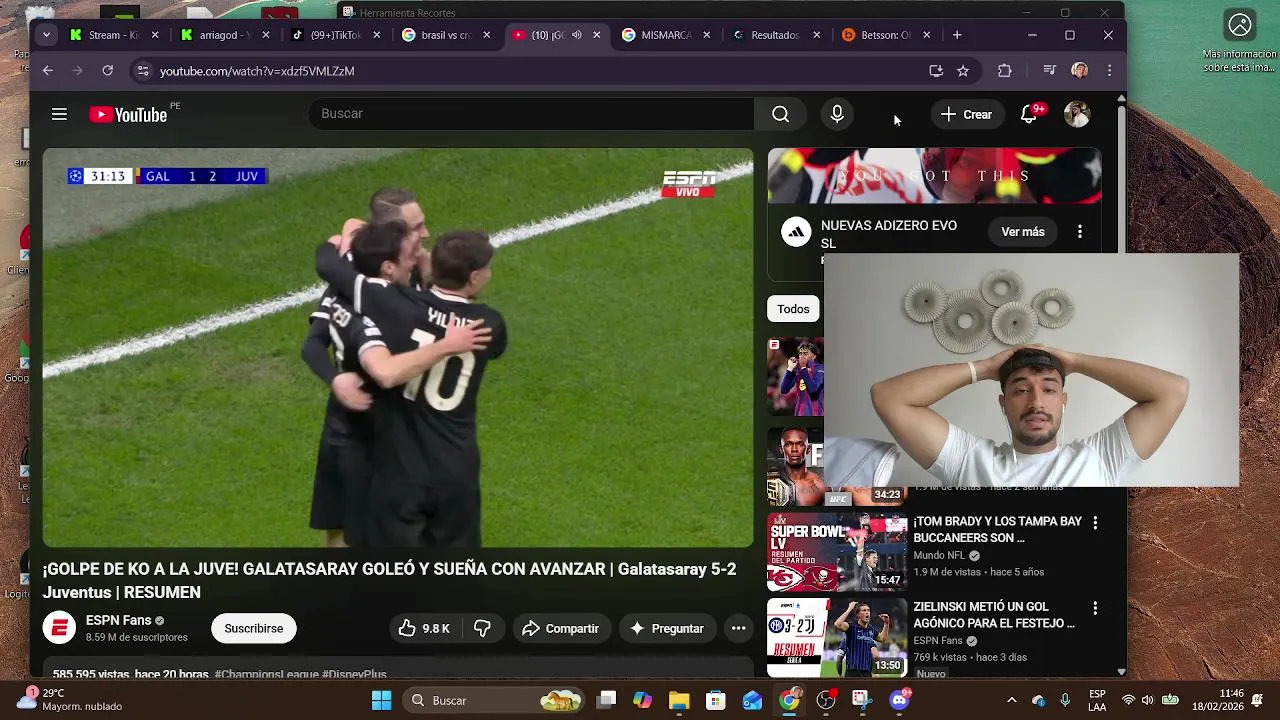Open Chrome profile avatar
1280x720 pixels.
[1079, 71]
